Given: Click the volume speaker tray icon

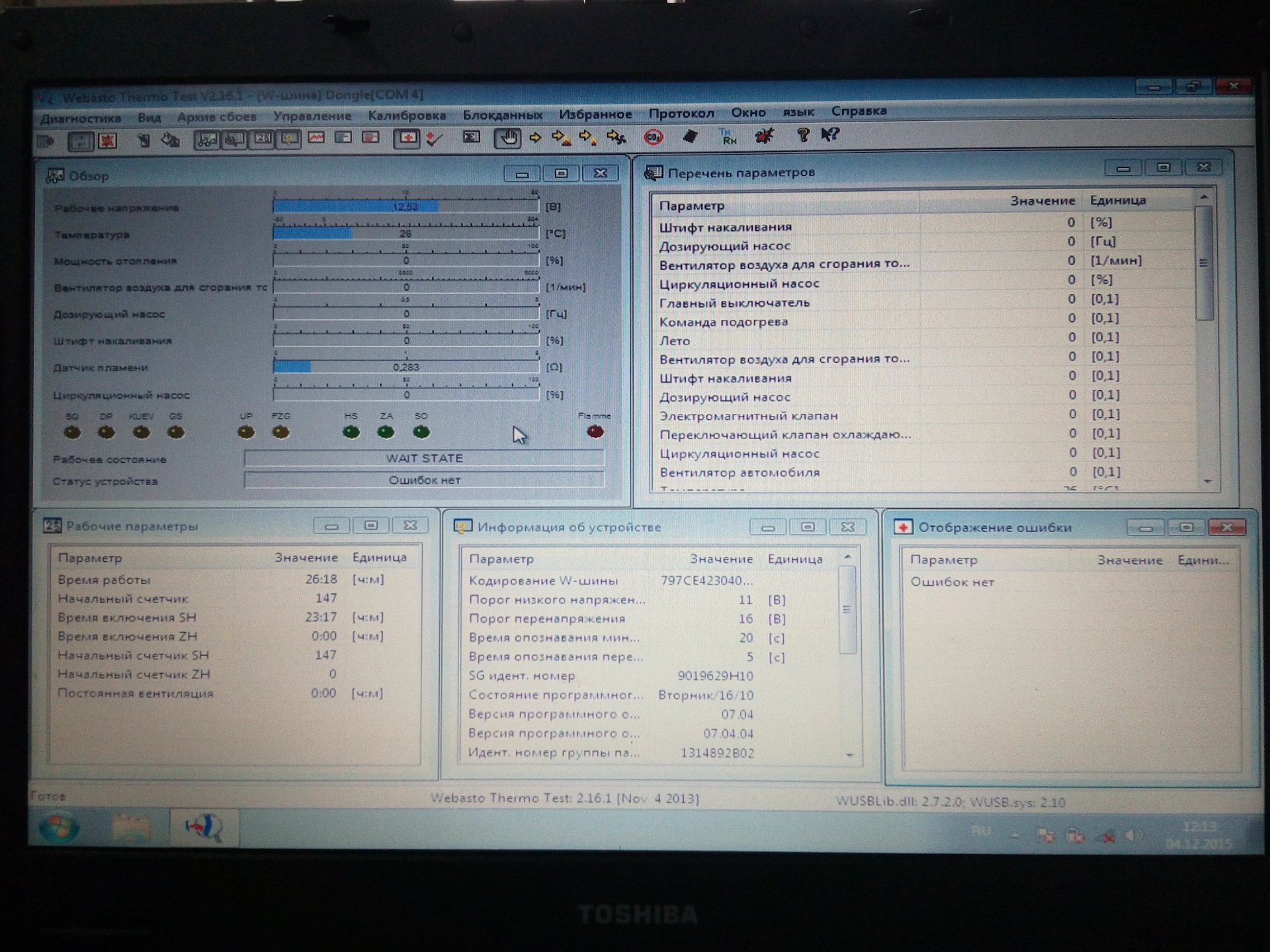Looking at the screenshot, I should click(x=1133, y=835).
